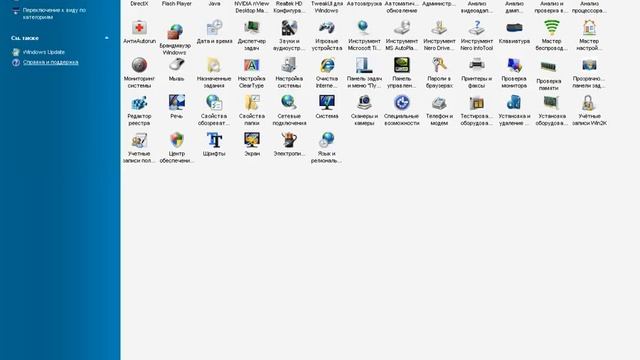Screen dimensions: 640x360
Task: Open Инструмент Nero Drive... icon
Action: [439, 28]
